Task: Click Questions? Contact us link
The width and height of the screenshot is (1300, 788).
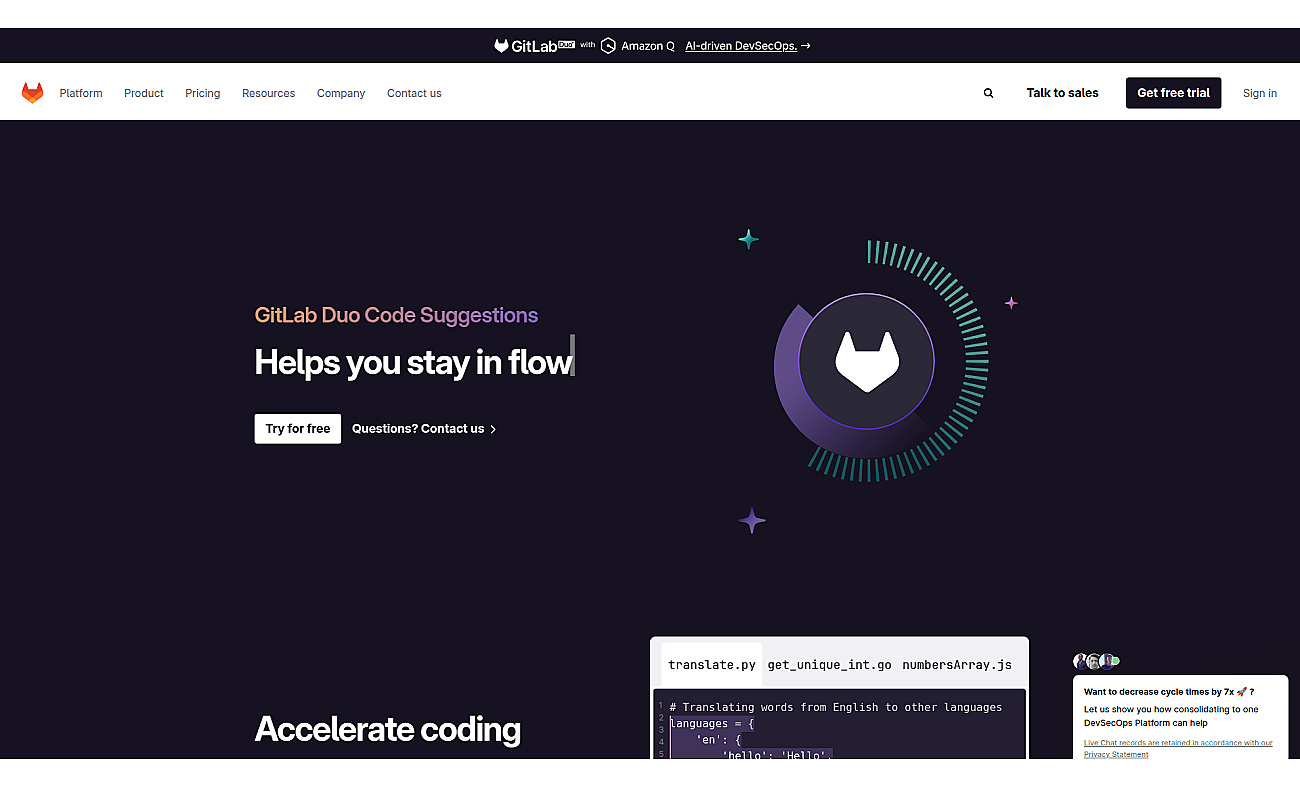Action: click(424, 428)
